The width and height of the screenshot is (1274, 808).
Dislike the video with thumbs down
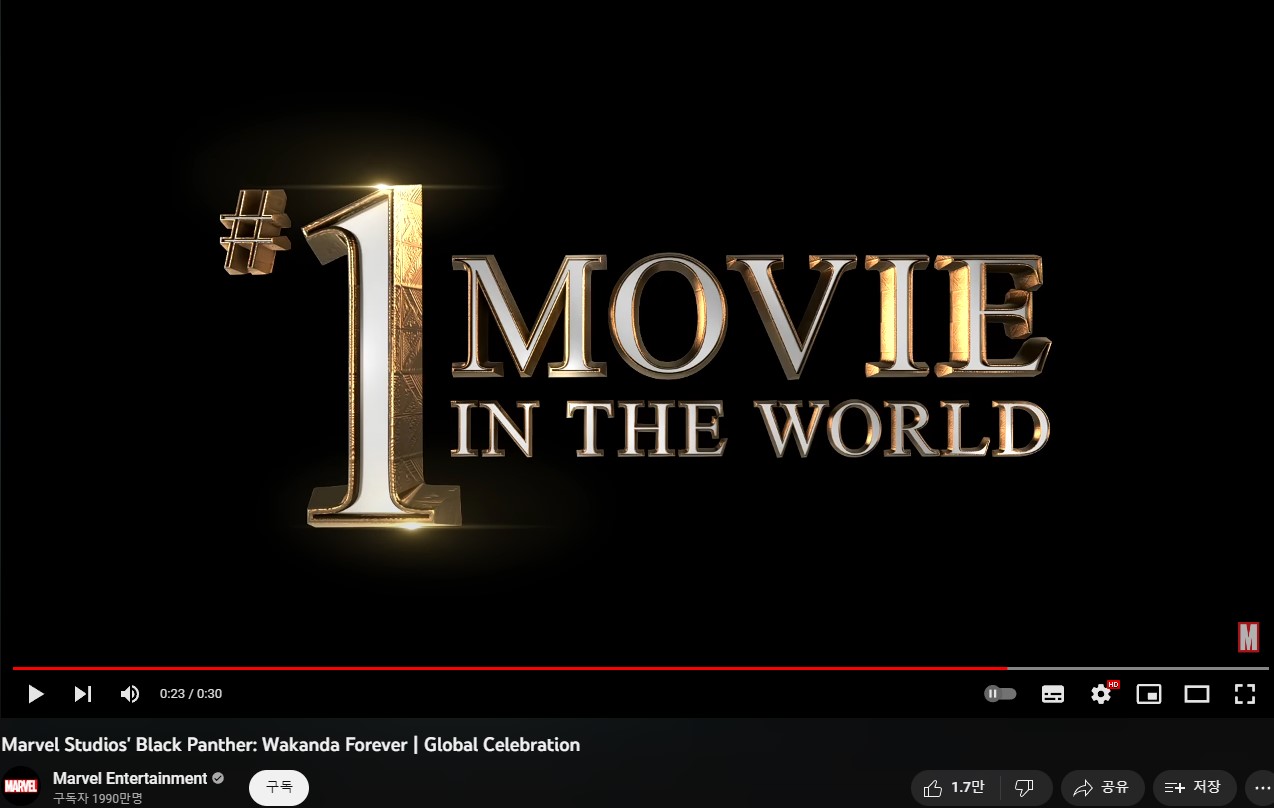(1024, 788)
